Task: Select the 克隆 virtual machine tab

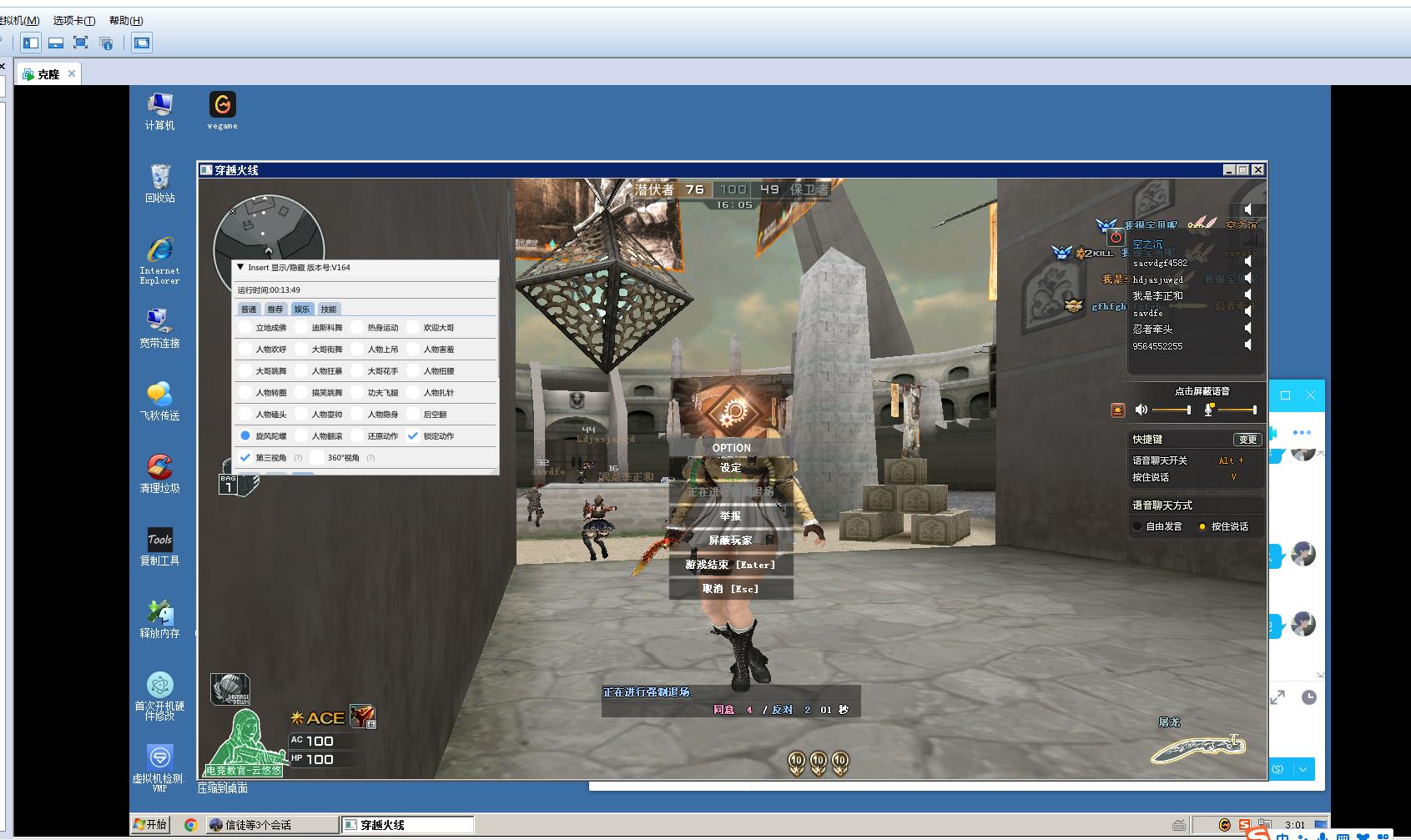Action: pos(48,74)
